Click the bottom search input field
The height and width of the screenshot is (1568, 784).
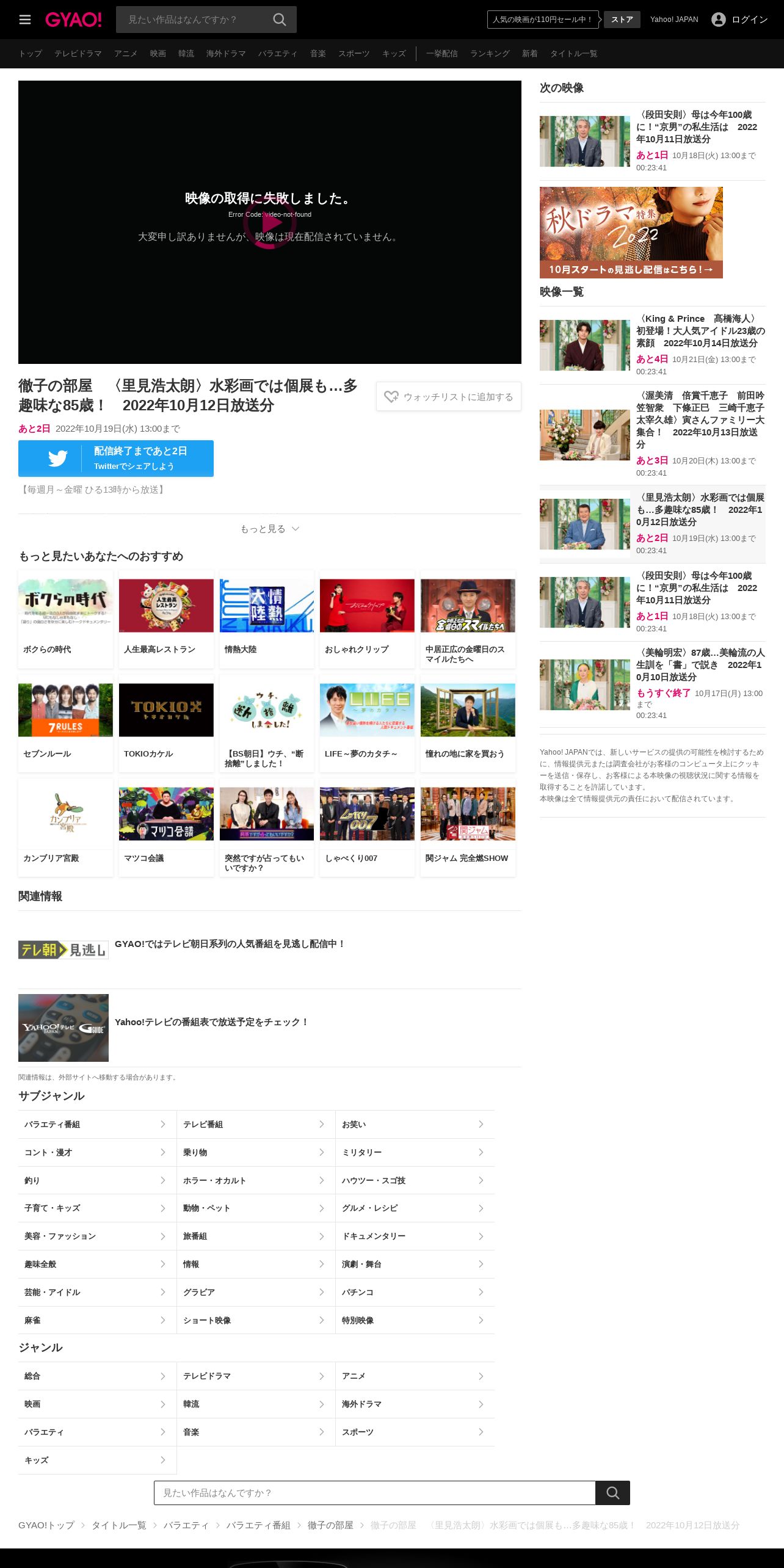pyautogui.click(x=375, y=1493)
